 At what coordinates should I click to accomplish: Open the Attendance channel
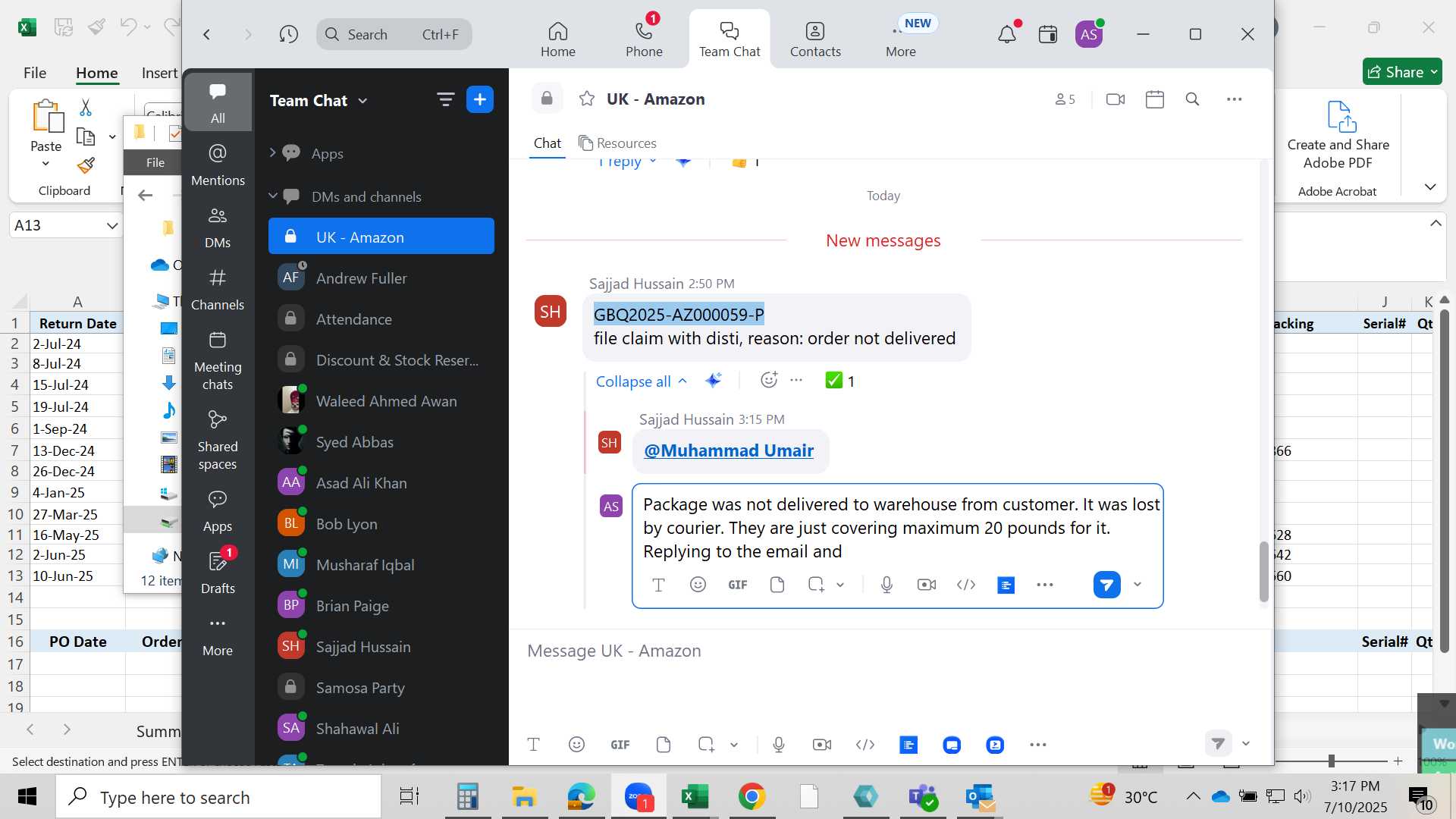(381, 318)
